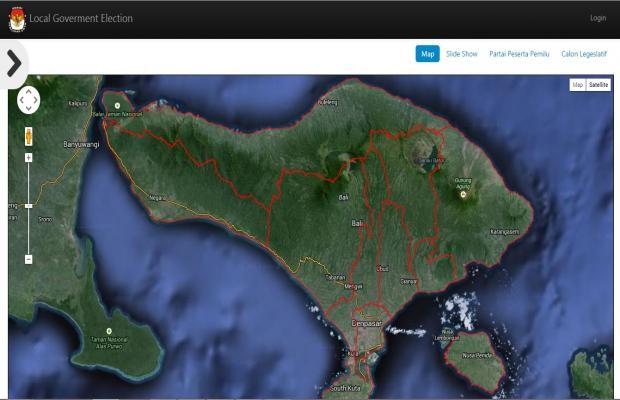Image resolution: width=620 pixels, height=400 pixels.
Task: Open the Calon Legeslatif tab
Action: click(585, 53)
